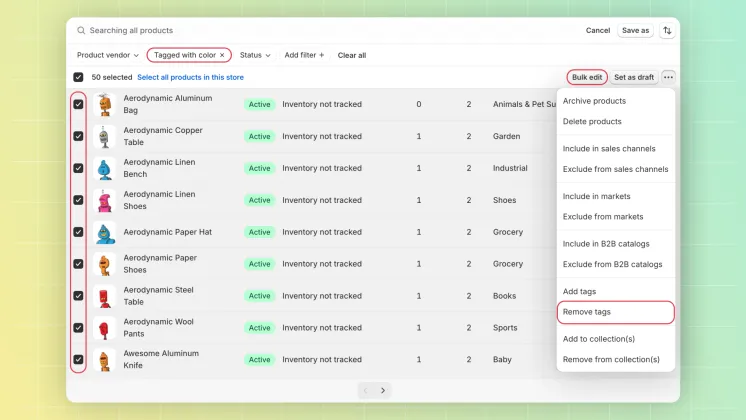The width and height of the screenshot is (746, 420).
Task: Open Aerodynamic Paper Hat thumbnail
Action: tap(104, 232)
